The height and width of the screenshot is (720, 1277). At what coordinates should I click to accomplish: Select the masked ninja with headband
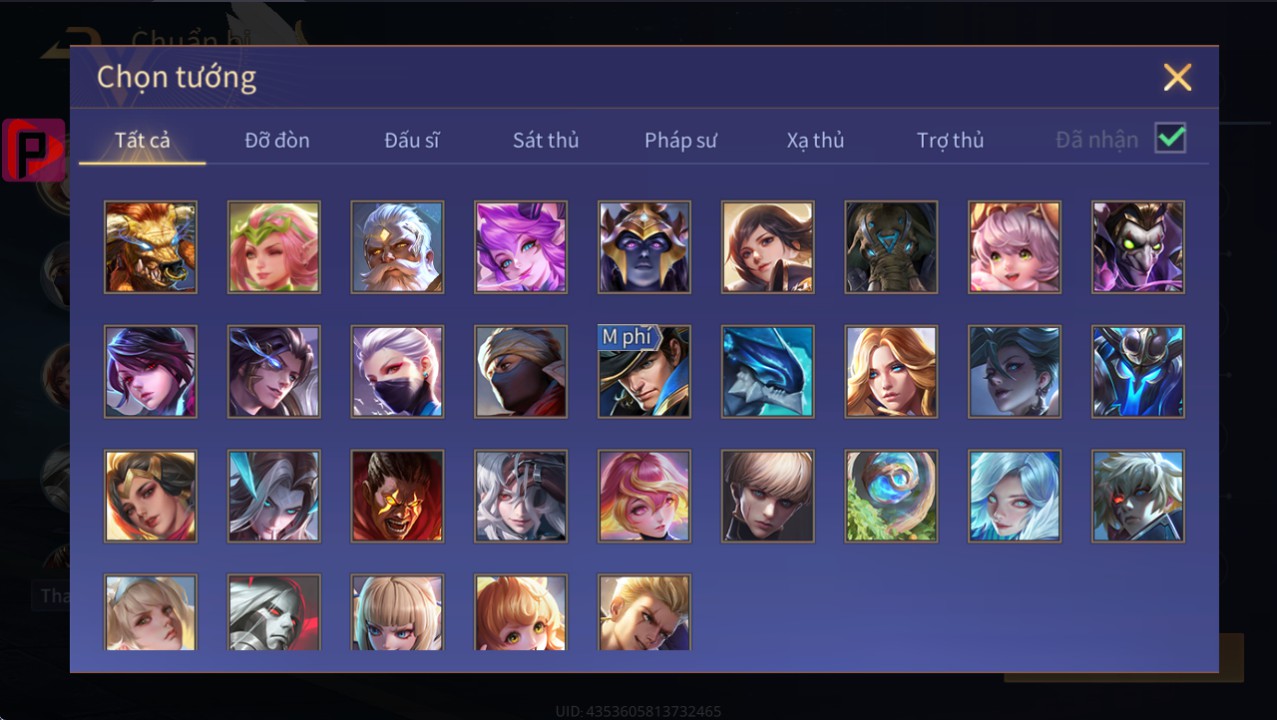tap(521, 371)
